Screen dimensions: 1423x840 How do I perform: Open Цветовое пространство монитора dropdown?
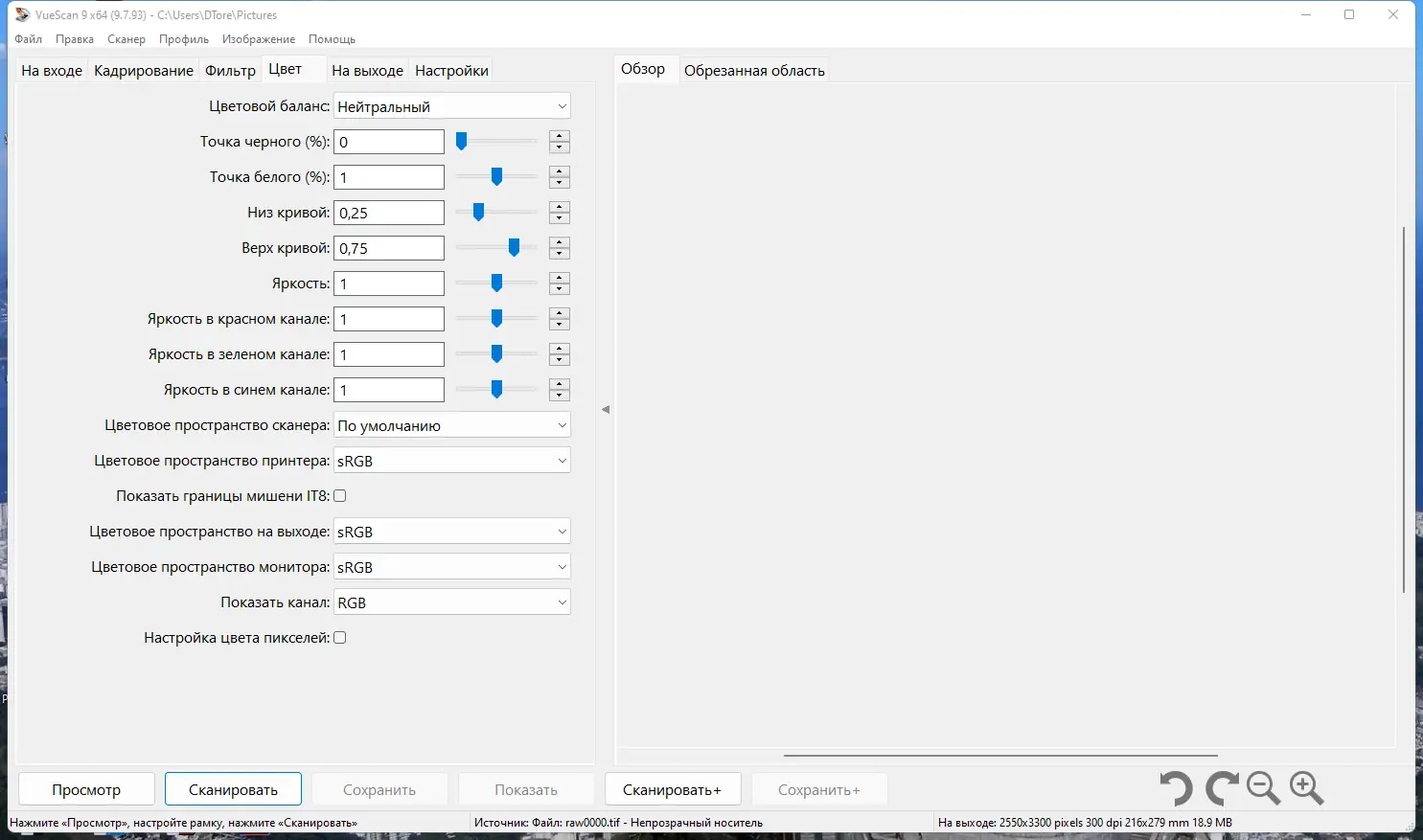452,567
